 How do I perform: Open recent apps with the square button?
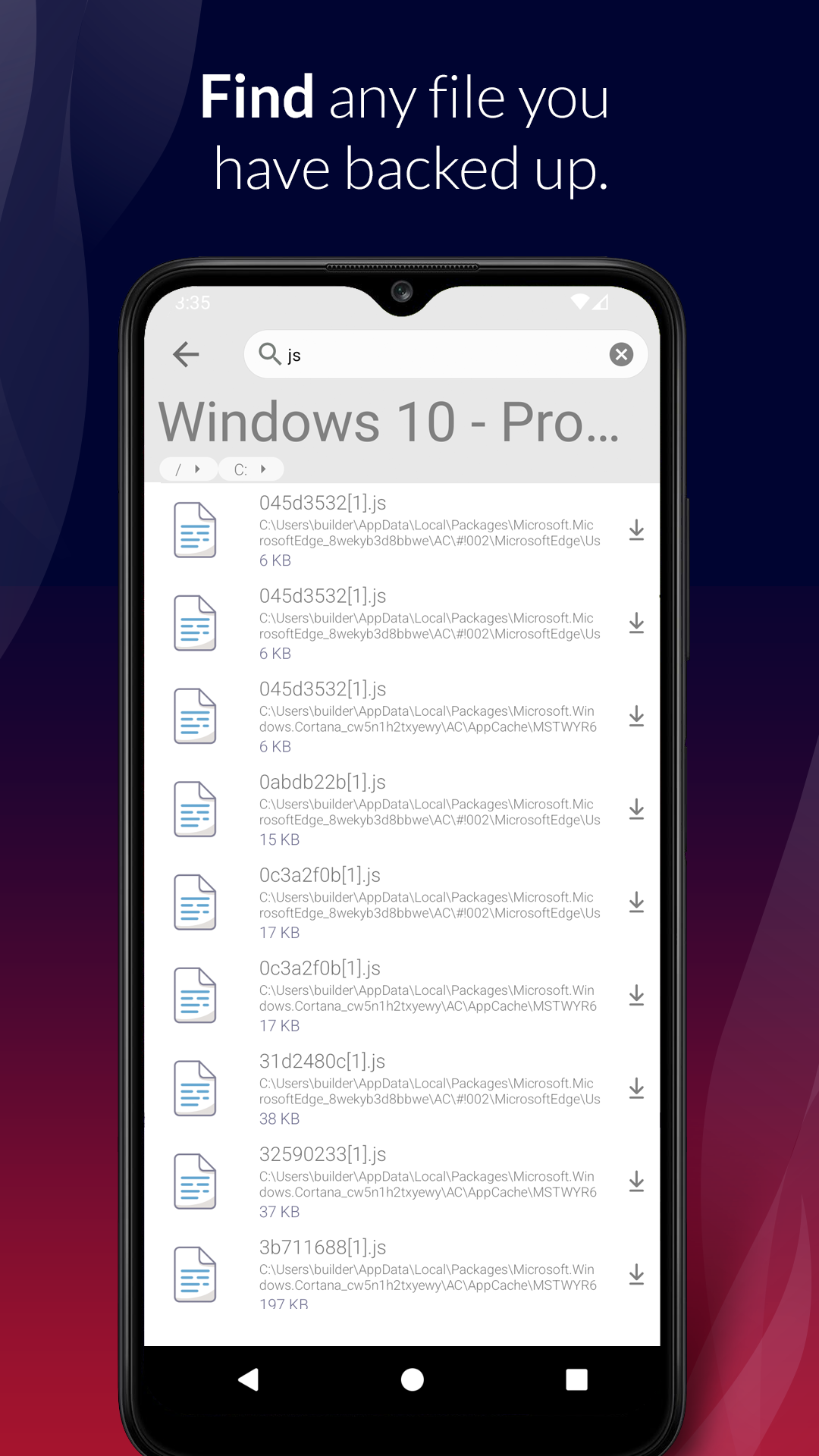click(x=576, y=1379)
